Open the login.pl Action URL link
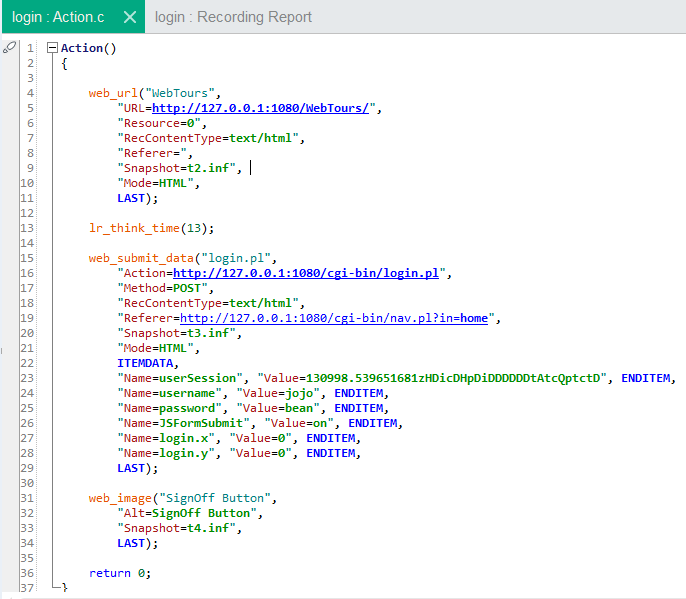 pyautogui.click(x=306, y=273)
